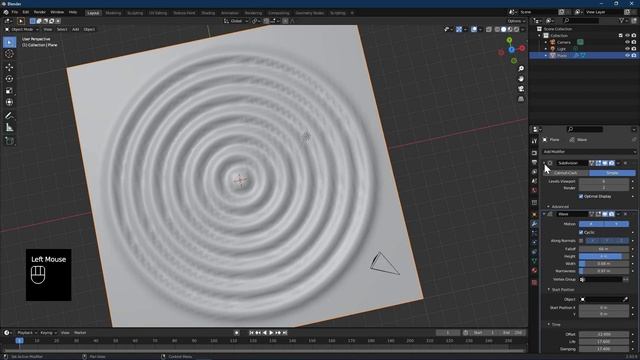Toggle the Optimal Display checkbox
The image size is (640, 360).
(581, 196)
